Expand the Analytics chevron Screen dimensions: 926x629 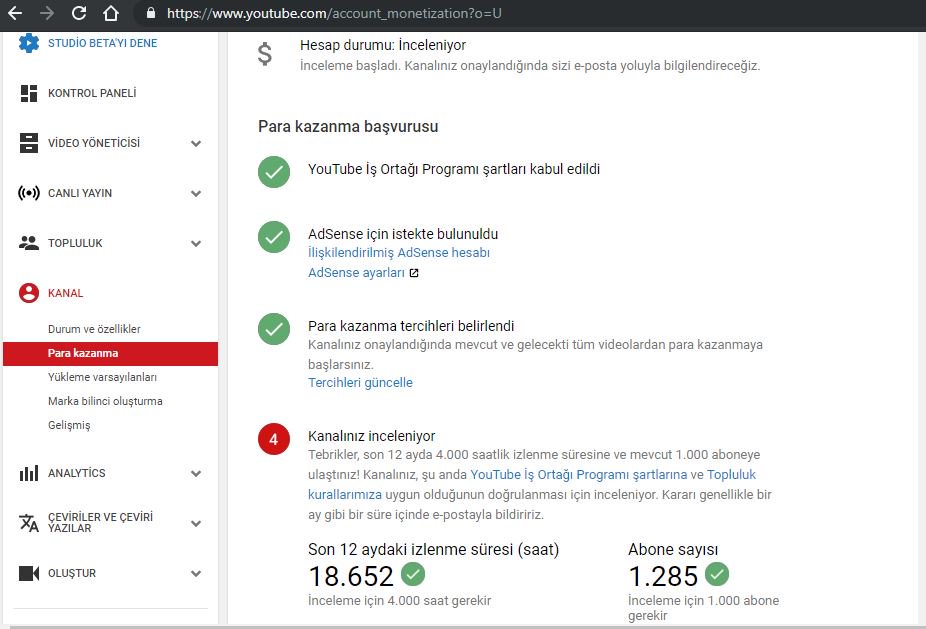point(196,474)
